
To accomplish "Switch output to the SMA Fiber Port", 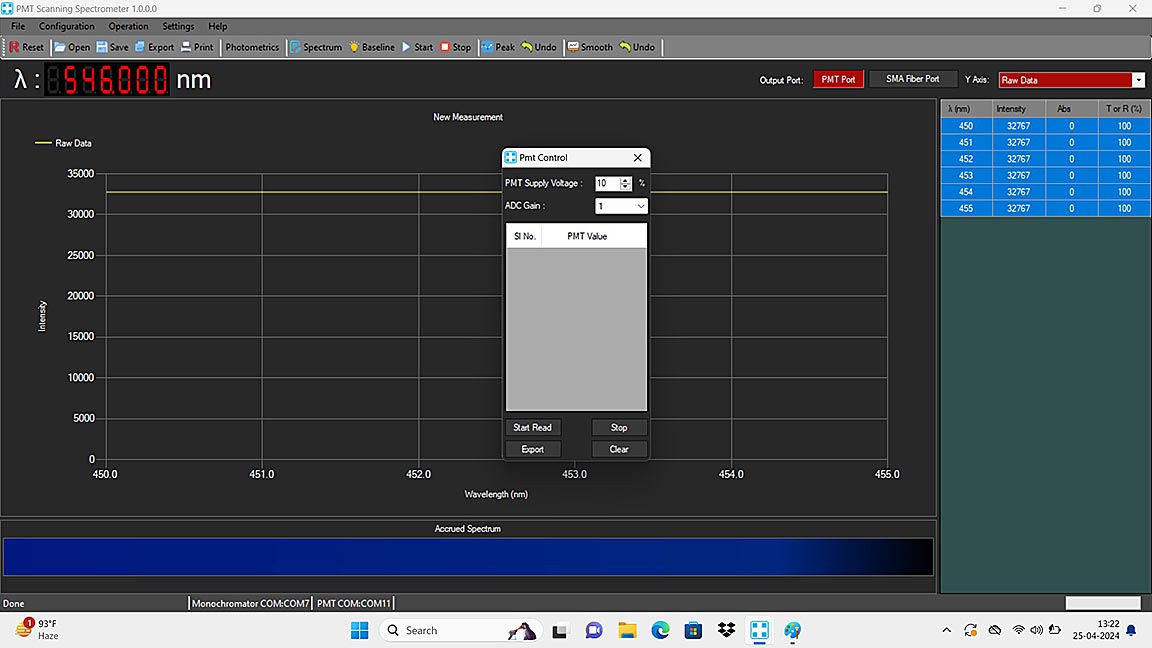I will point(912,79).
